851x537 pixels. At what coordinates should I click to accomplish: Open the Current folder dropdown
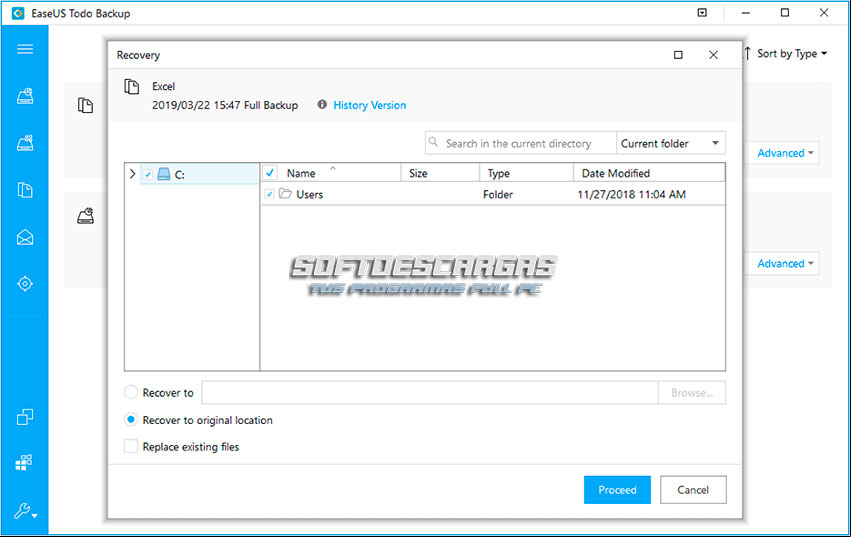tap(671, 143)
